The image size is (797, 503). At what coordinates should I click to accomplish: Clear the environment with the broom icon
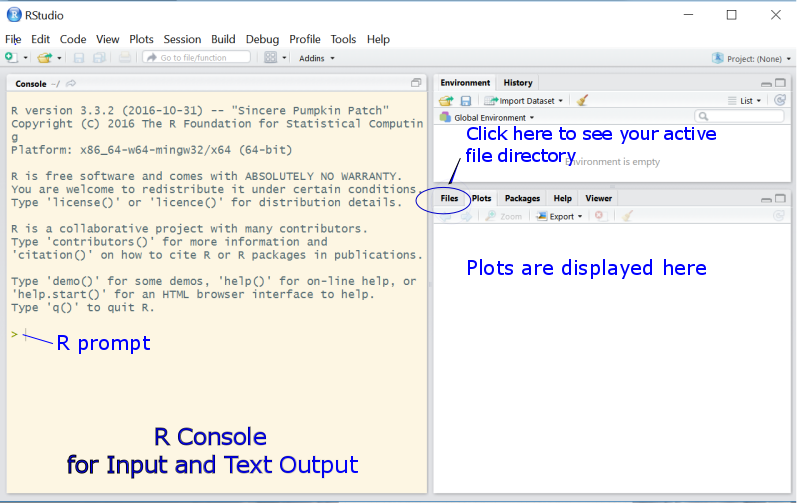583,100
